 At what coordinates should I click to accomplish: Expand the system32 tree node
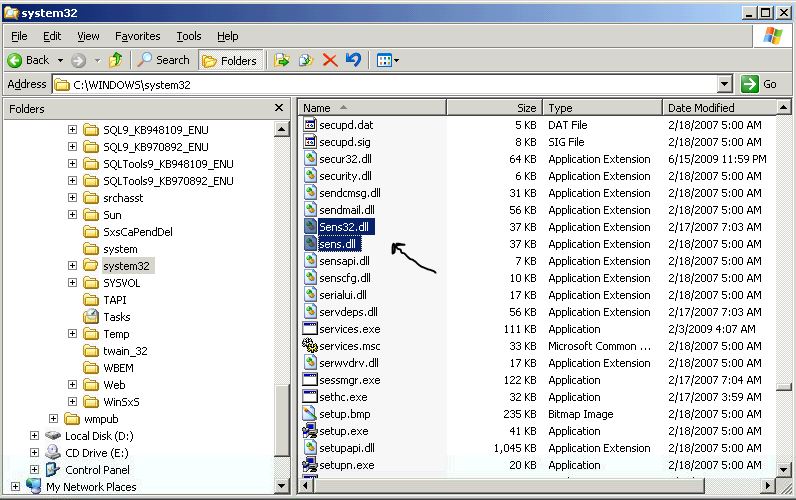(x=72, y=265)
